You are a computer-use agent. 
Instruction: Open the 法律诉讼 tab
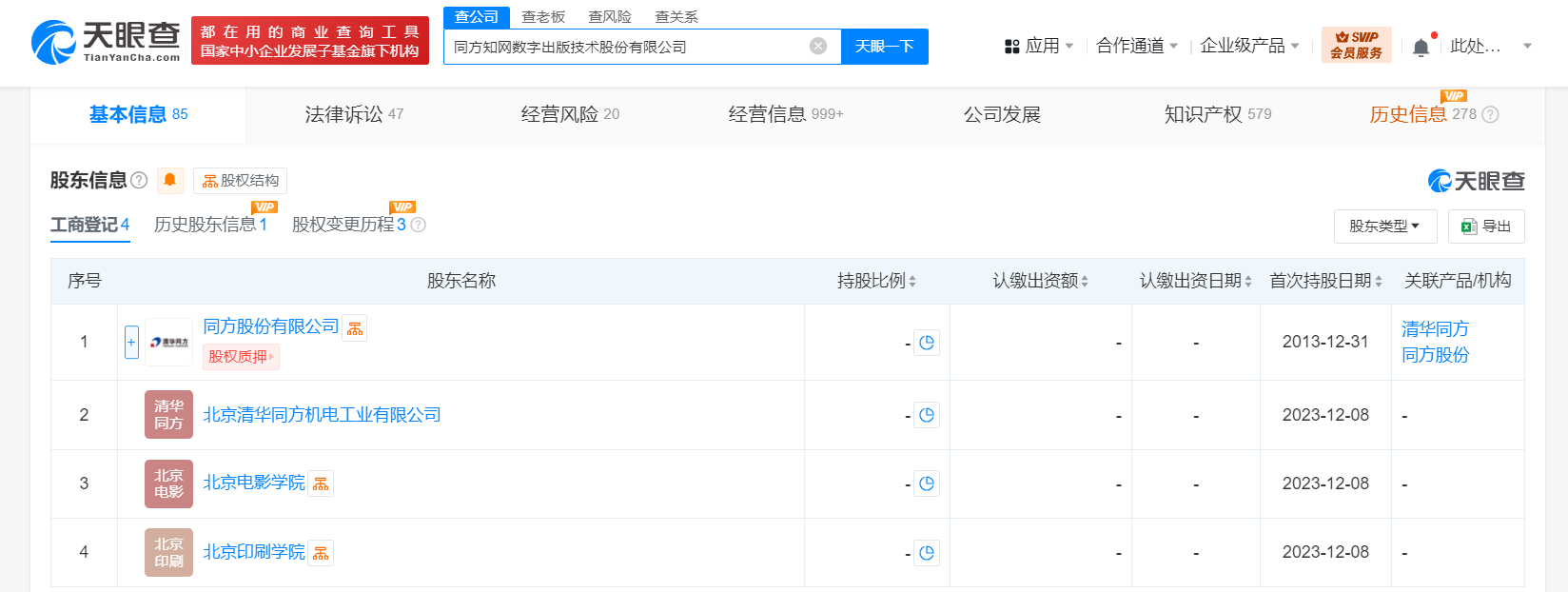click(x=354, y=115)
